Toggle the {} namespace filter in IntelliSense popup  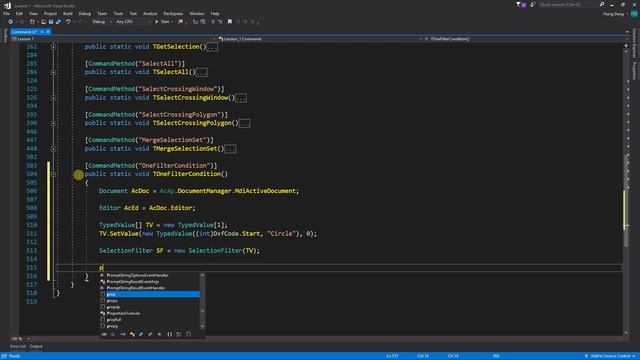[169, 334]
